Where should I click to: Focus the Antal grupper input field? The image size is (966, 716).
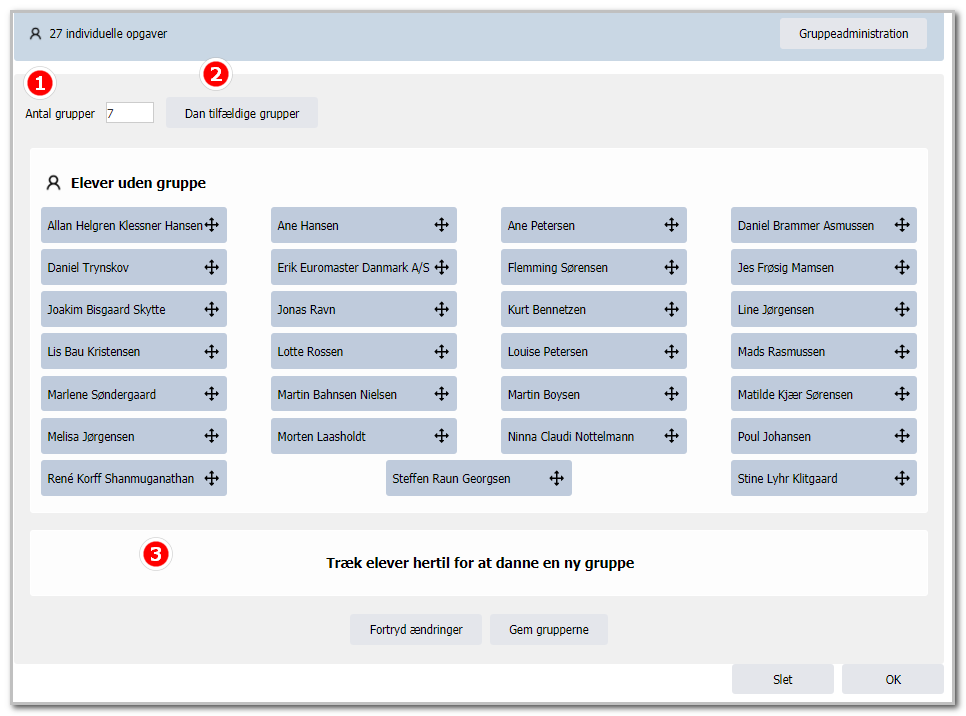[129, 113]
